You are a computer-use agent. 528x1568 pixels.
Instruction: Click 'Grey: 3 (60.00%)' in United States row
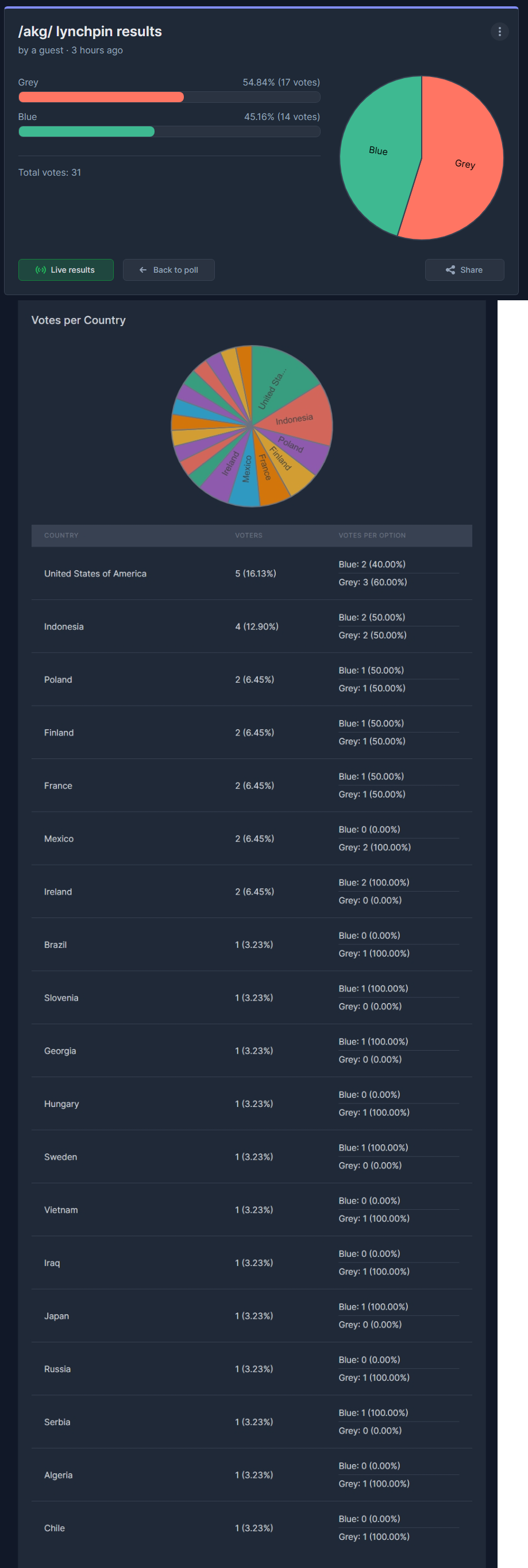pos(373,582)
